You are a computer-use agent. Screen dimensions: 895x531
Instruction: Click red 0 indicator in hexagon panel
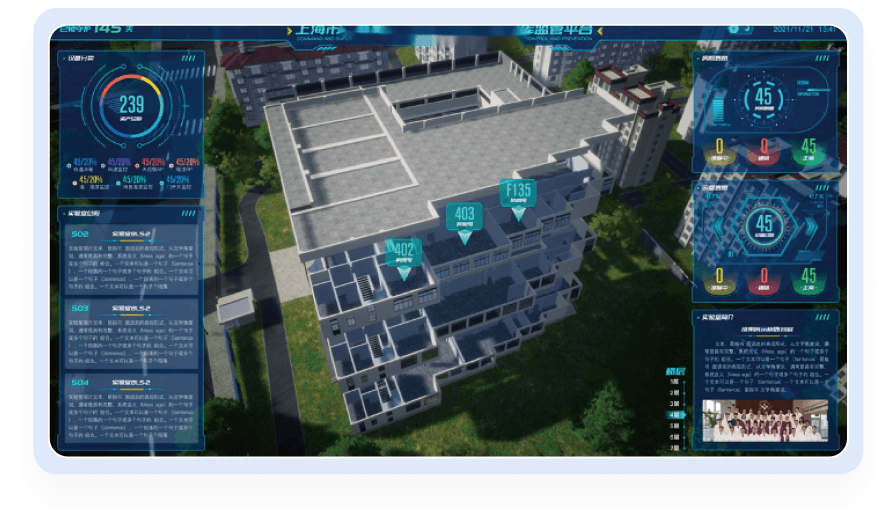(765, 278)
